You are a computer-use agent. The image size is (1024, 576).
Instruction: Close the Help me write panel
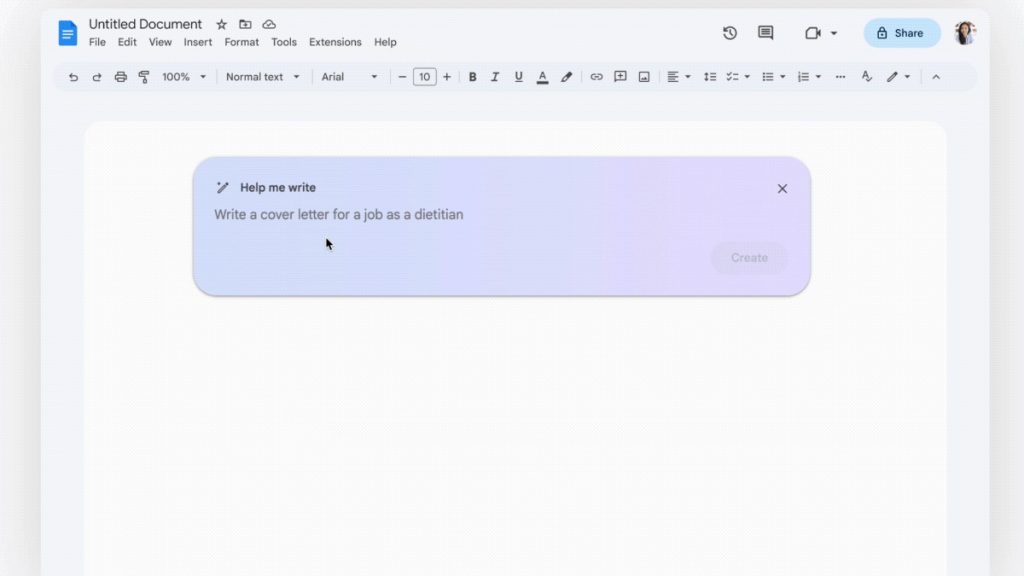(782, 188)
